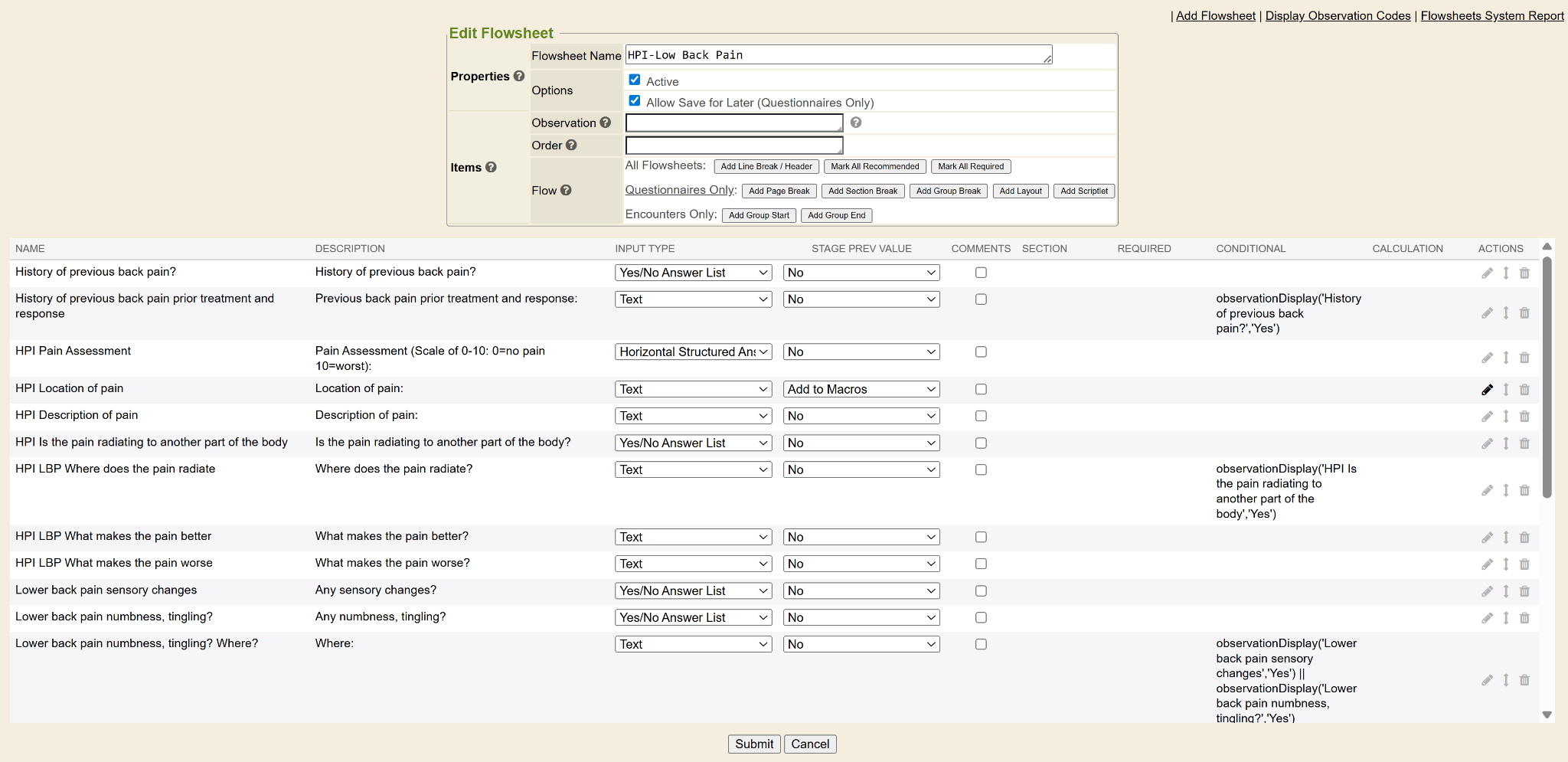1568x762 pixels.
Task: Toggle Allow Save for Later checkbox
Action: point(635,101)
